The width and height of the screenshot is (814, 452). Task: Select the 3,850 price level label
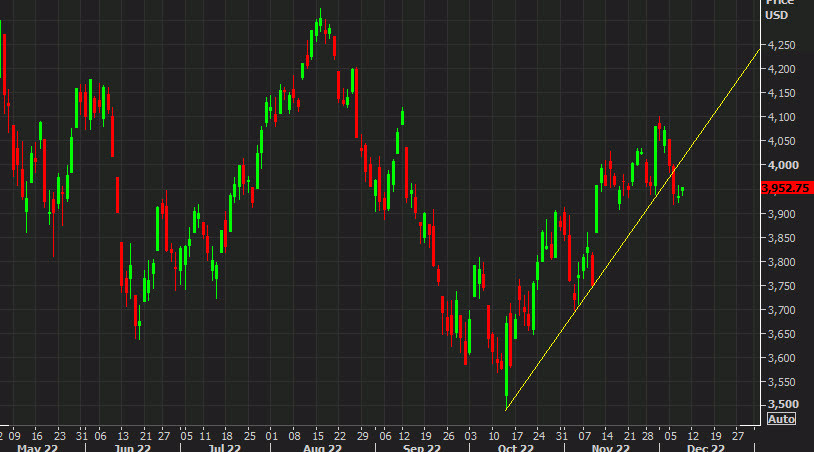(781, 238)
